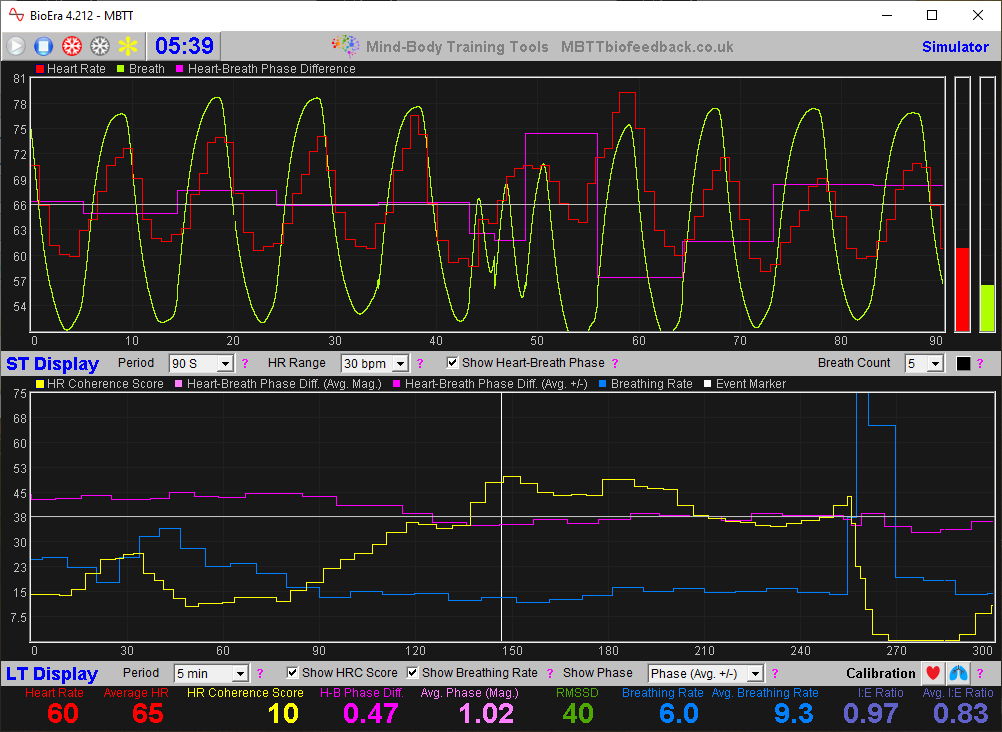1002x732 pixels.
Task: Click the heart Calibration icon
Action: tap(932, 673)
